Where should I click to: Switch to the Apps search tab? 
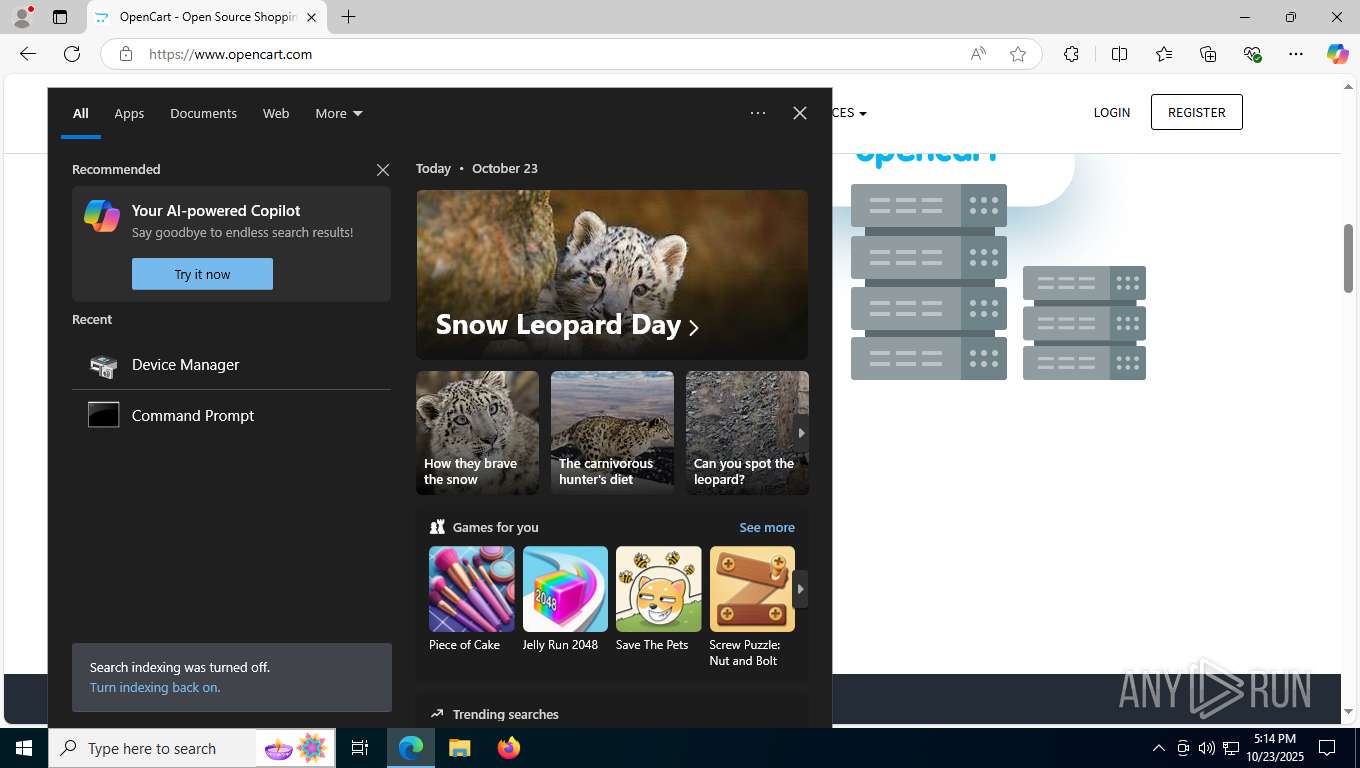pos(129,113)
